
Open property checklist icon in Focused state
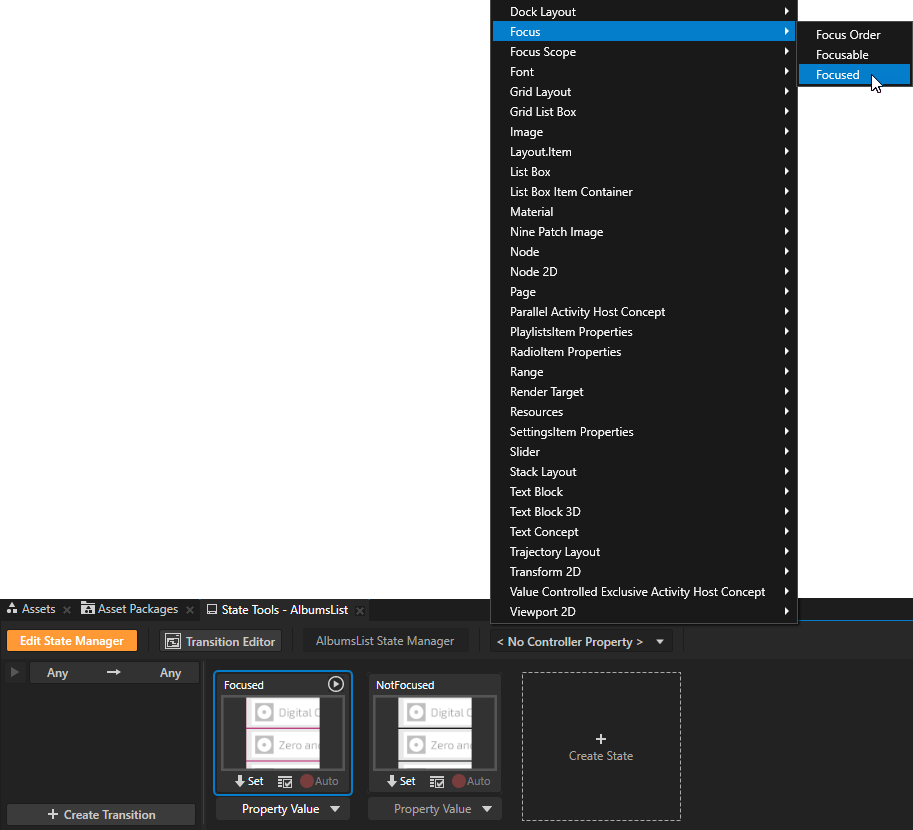pyautogui.click(x=284, y=781)
